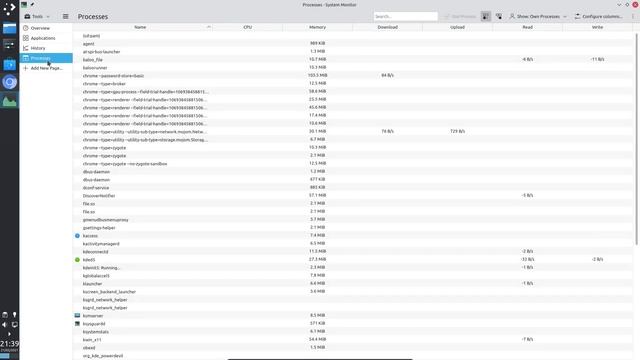Sort by the Upload column header
This screenshot has width=640, height=360.
pyautogui.click(x=457, y=27)
